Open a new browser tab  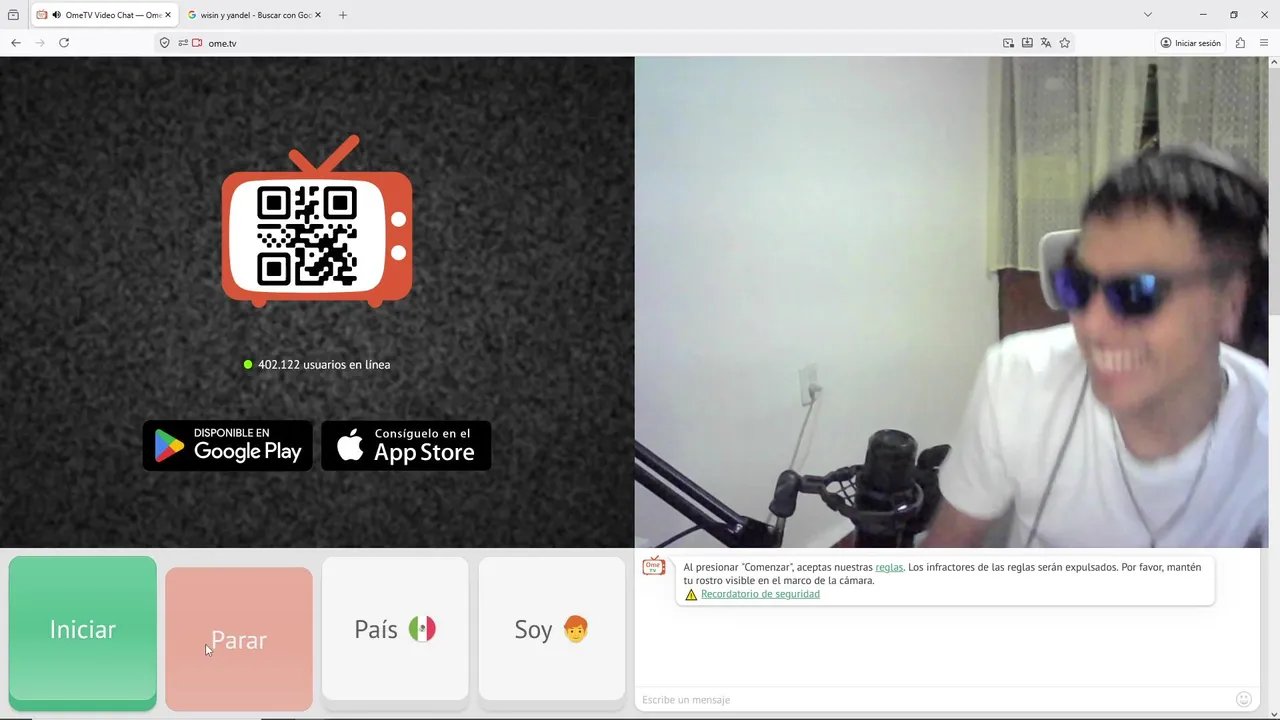(343, 15)
